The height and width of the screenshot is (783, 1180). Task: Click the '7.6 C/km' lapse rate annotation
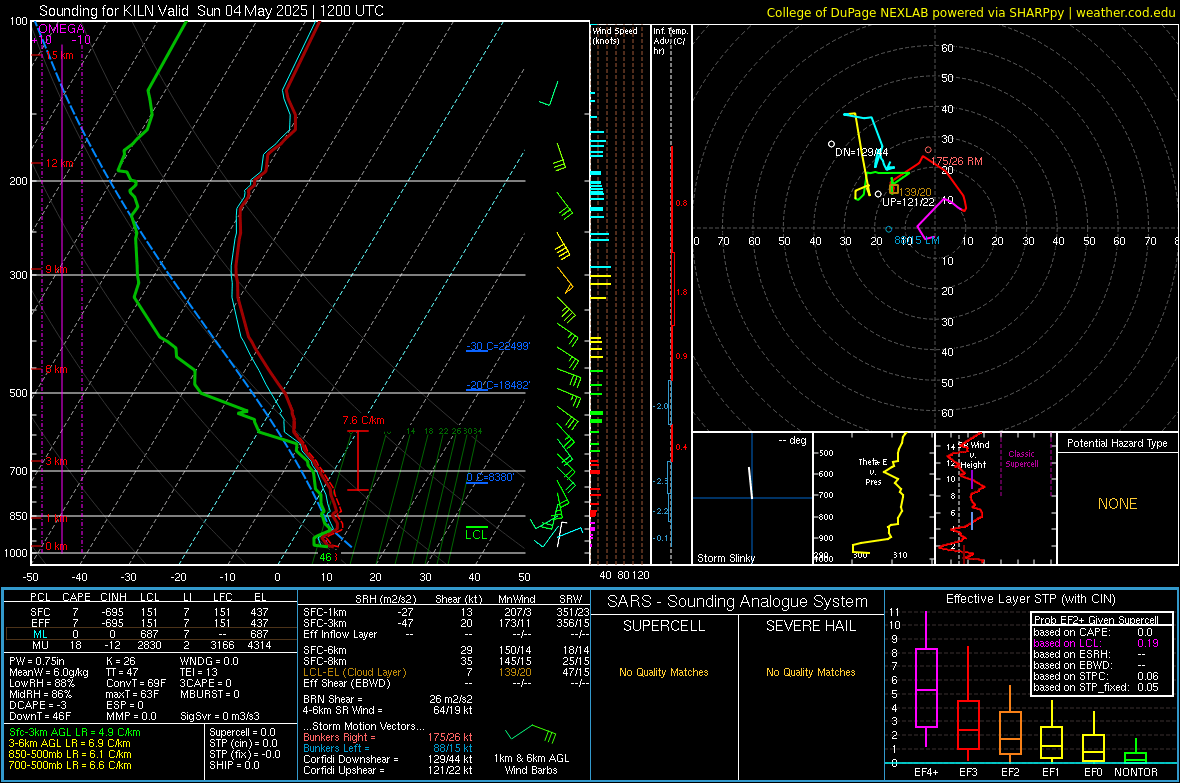point(363,420)
